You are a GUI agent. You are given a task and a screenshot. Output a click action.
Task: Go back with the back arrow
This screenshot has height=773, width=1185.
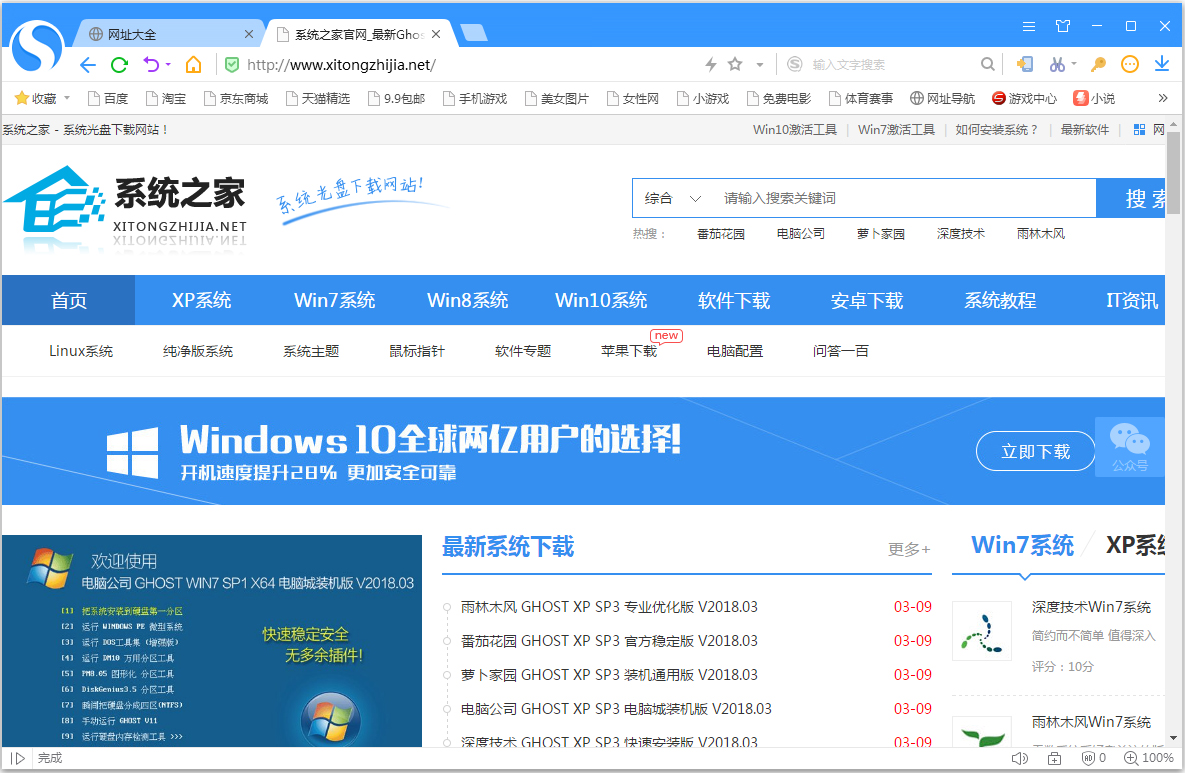click(x=88, y=65)
